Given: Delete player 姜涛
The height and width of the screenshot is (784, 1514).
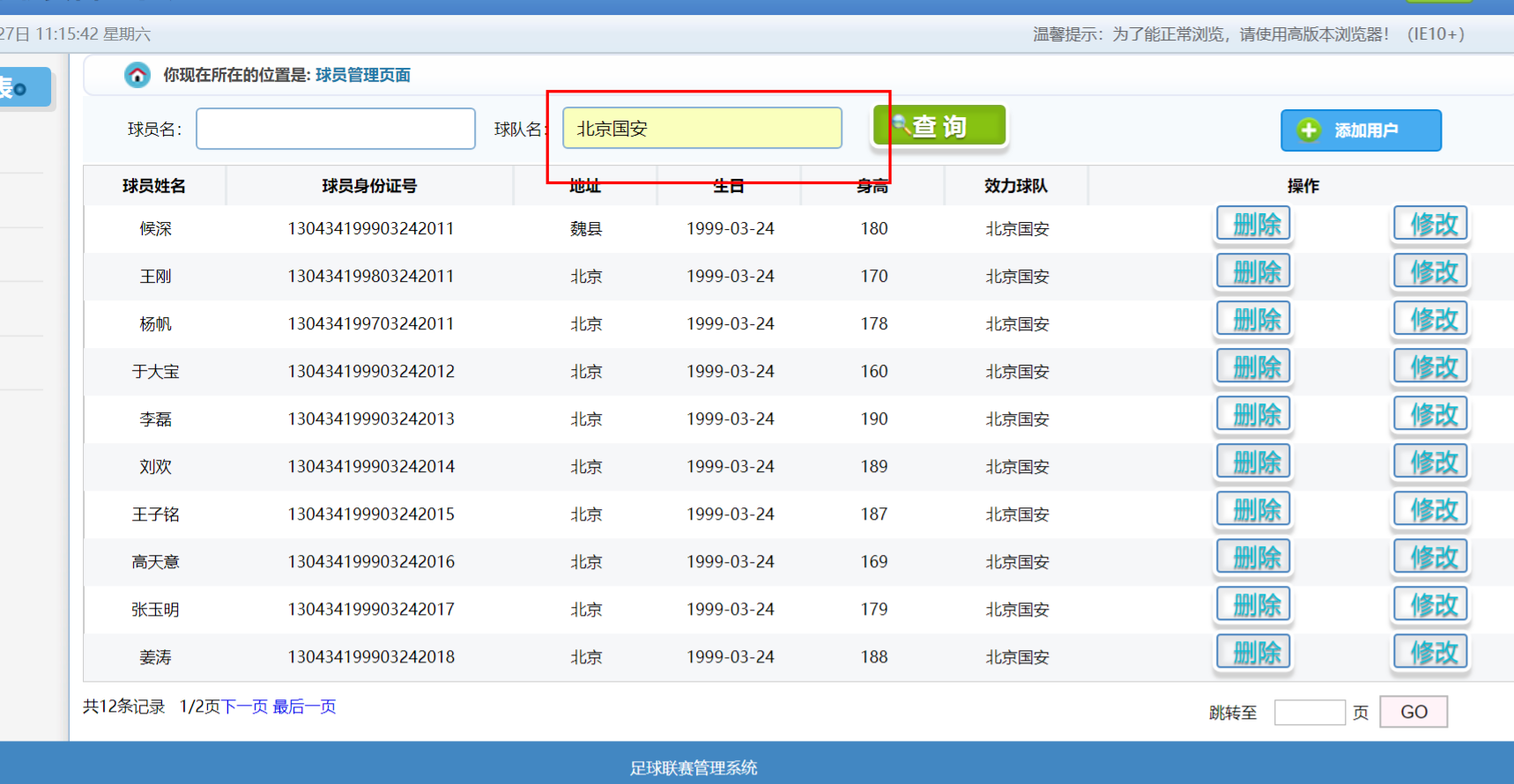Looking at the screenshot, I should click(1254, 653).
